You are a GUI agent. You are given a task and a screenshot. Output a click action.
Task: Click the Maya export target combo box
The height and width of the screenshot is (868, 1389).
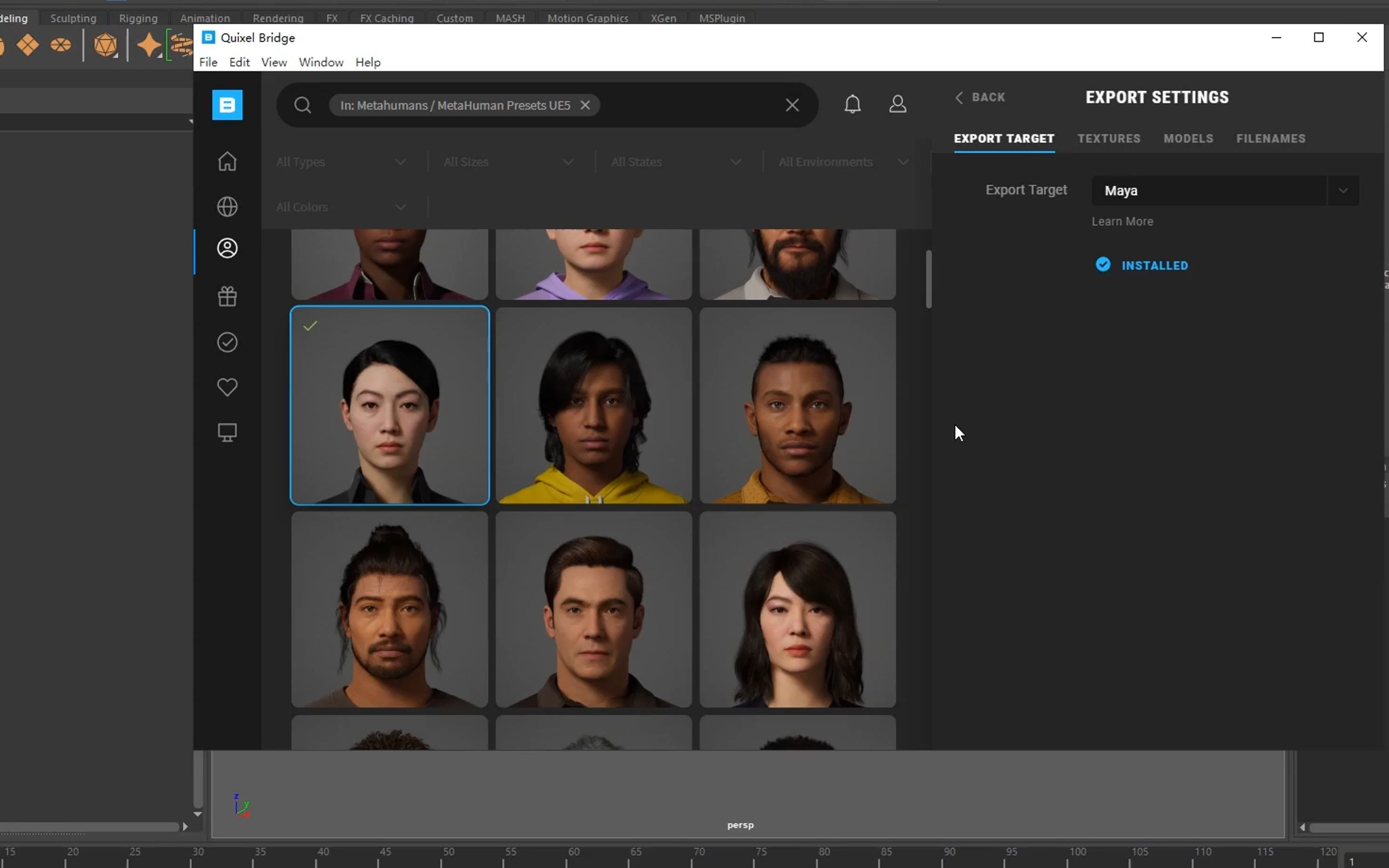point(1225,191)
